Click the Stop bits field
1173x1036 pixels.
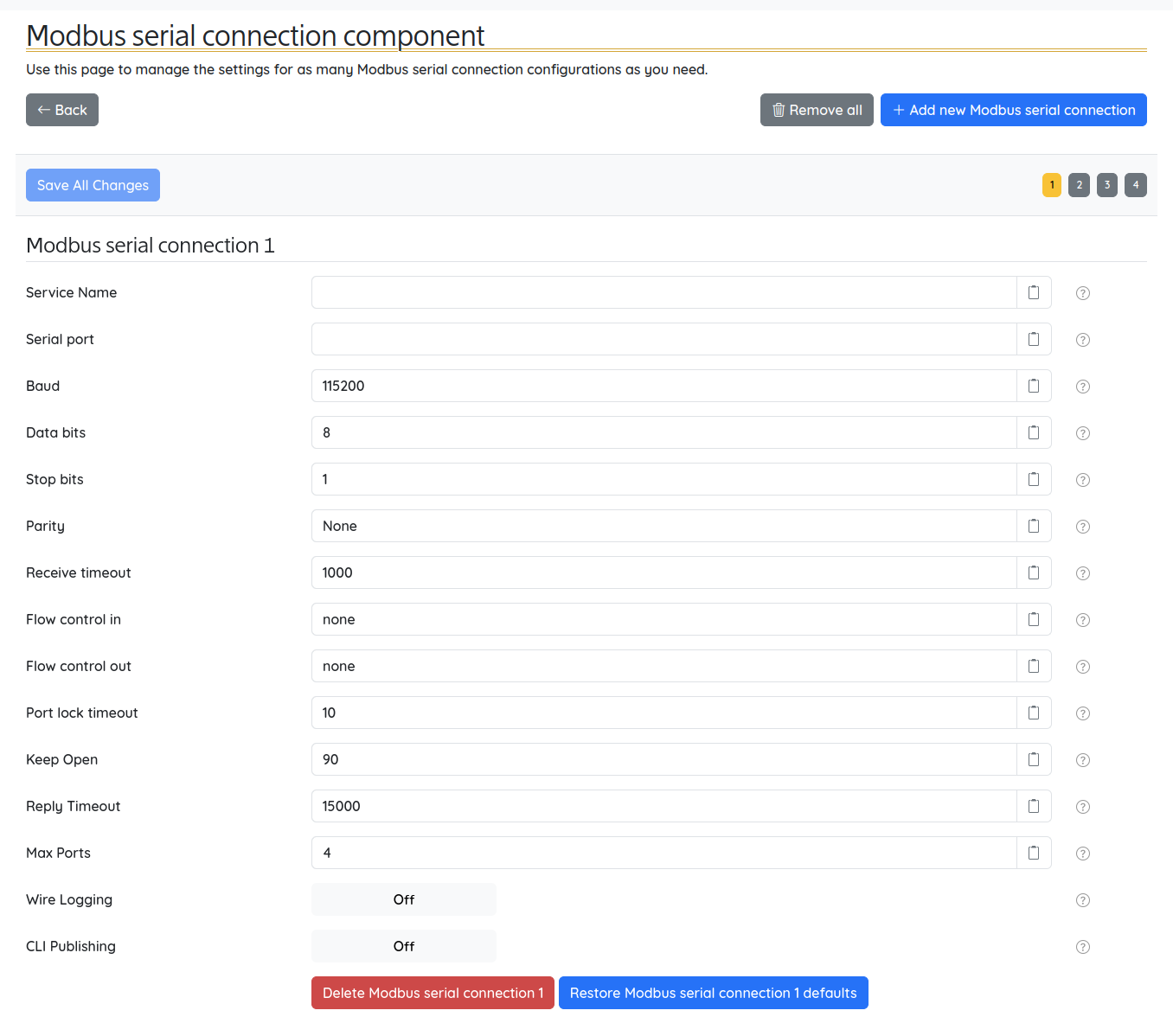(x=664, y=479)
